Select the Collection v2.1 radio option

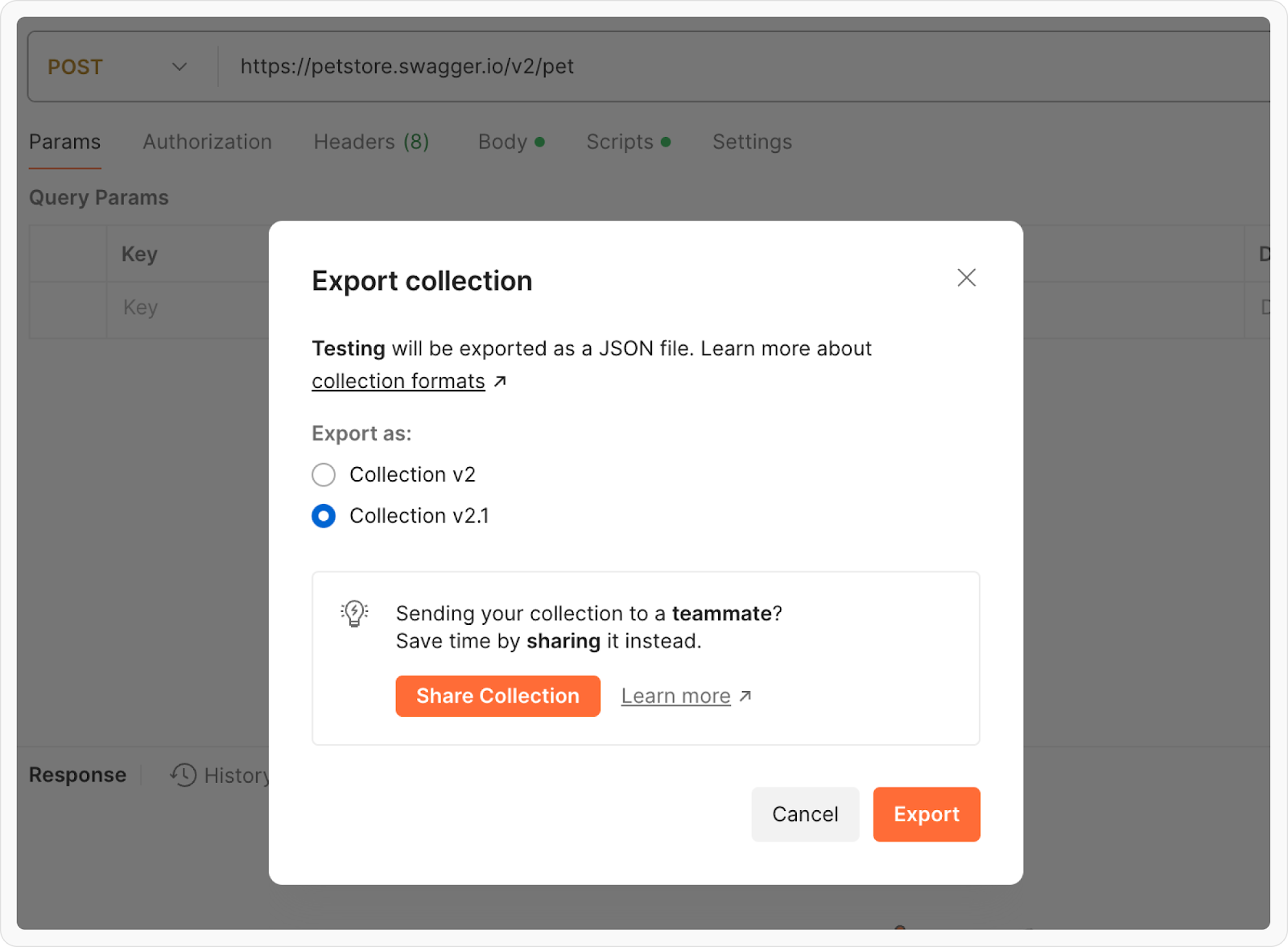[x=324, y=516]
